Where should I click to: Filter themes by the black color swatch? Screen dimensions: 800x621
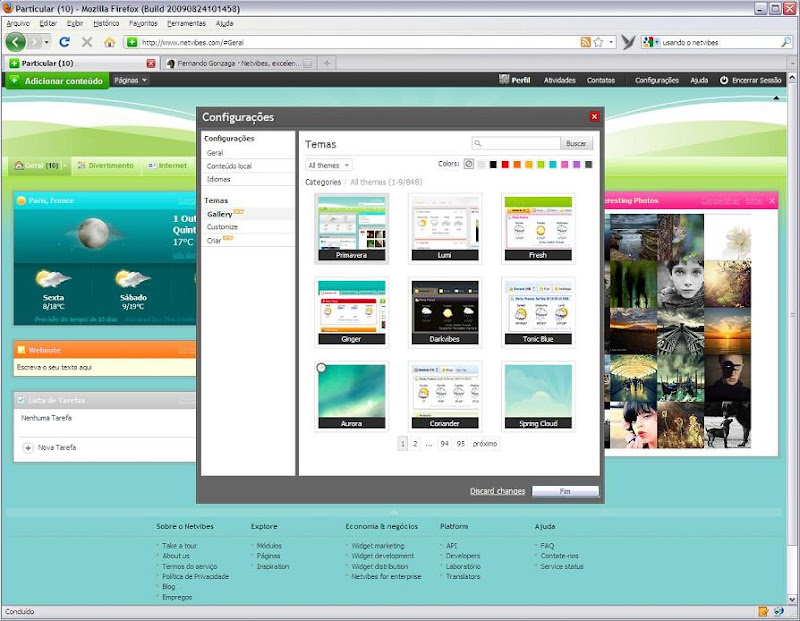click(493, 164)
